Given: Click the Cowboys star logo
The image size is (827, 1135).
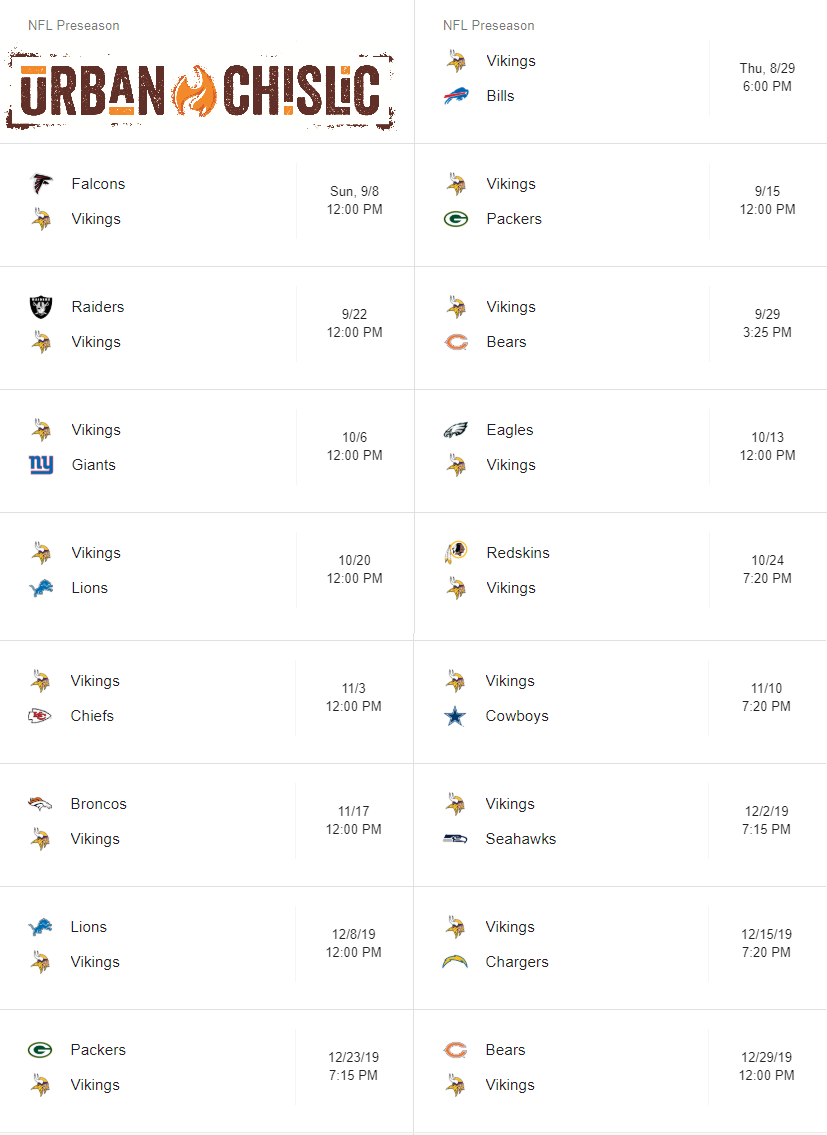Looking at the screenshot, I should tap(455, 716).
